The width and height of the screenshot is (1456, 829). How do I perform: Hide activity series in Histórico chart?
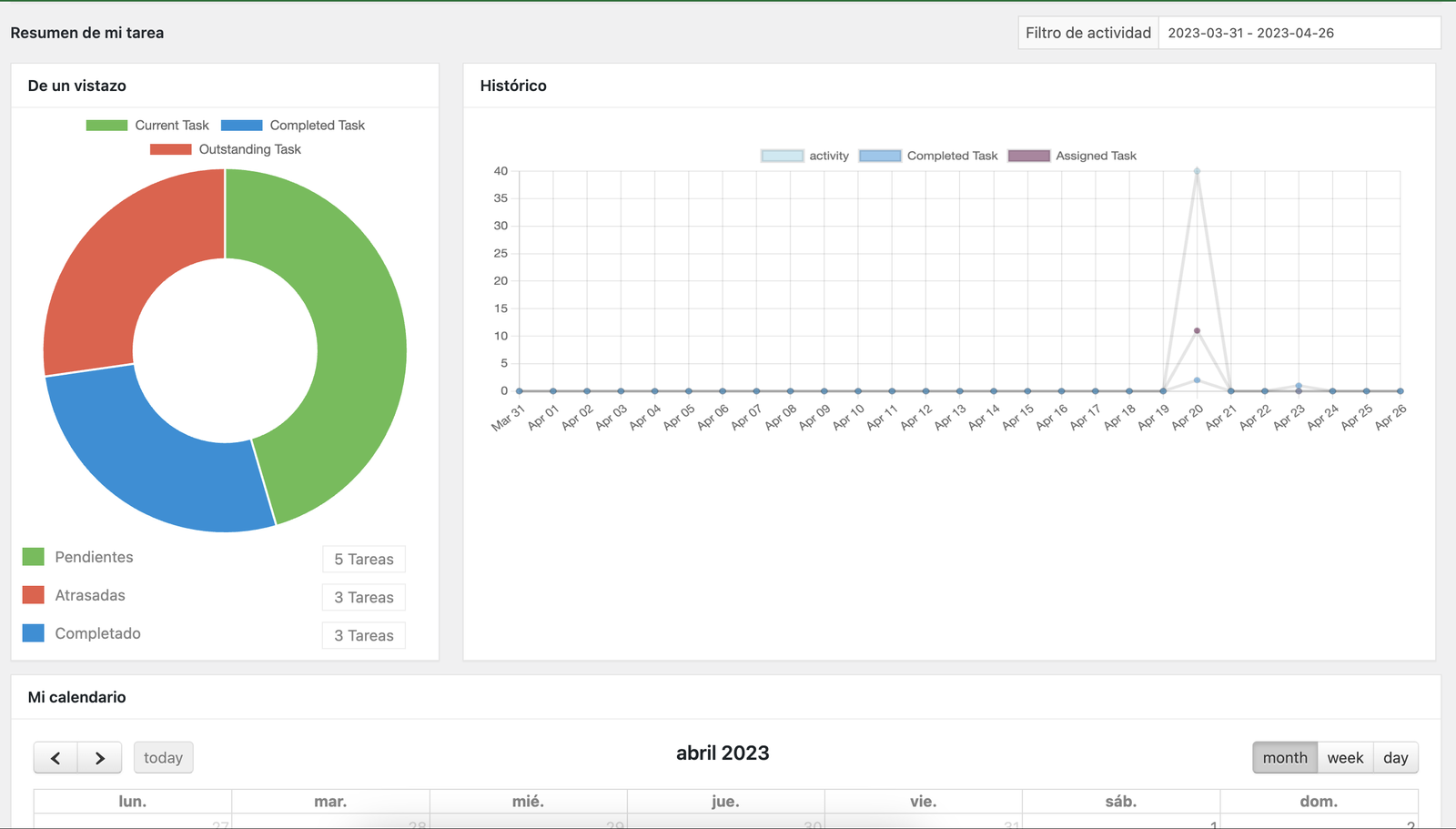coord(804,156)
